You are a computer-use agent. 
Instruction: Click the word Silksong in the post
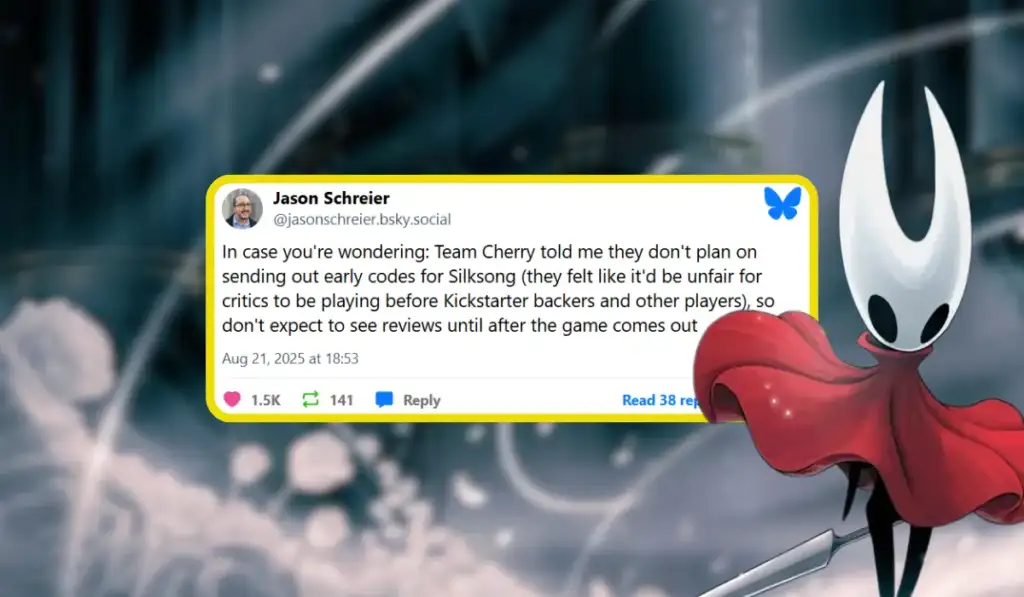(x=482, y=276)
